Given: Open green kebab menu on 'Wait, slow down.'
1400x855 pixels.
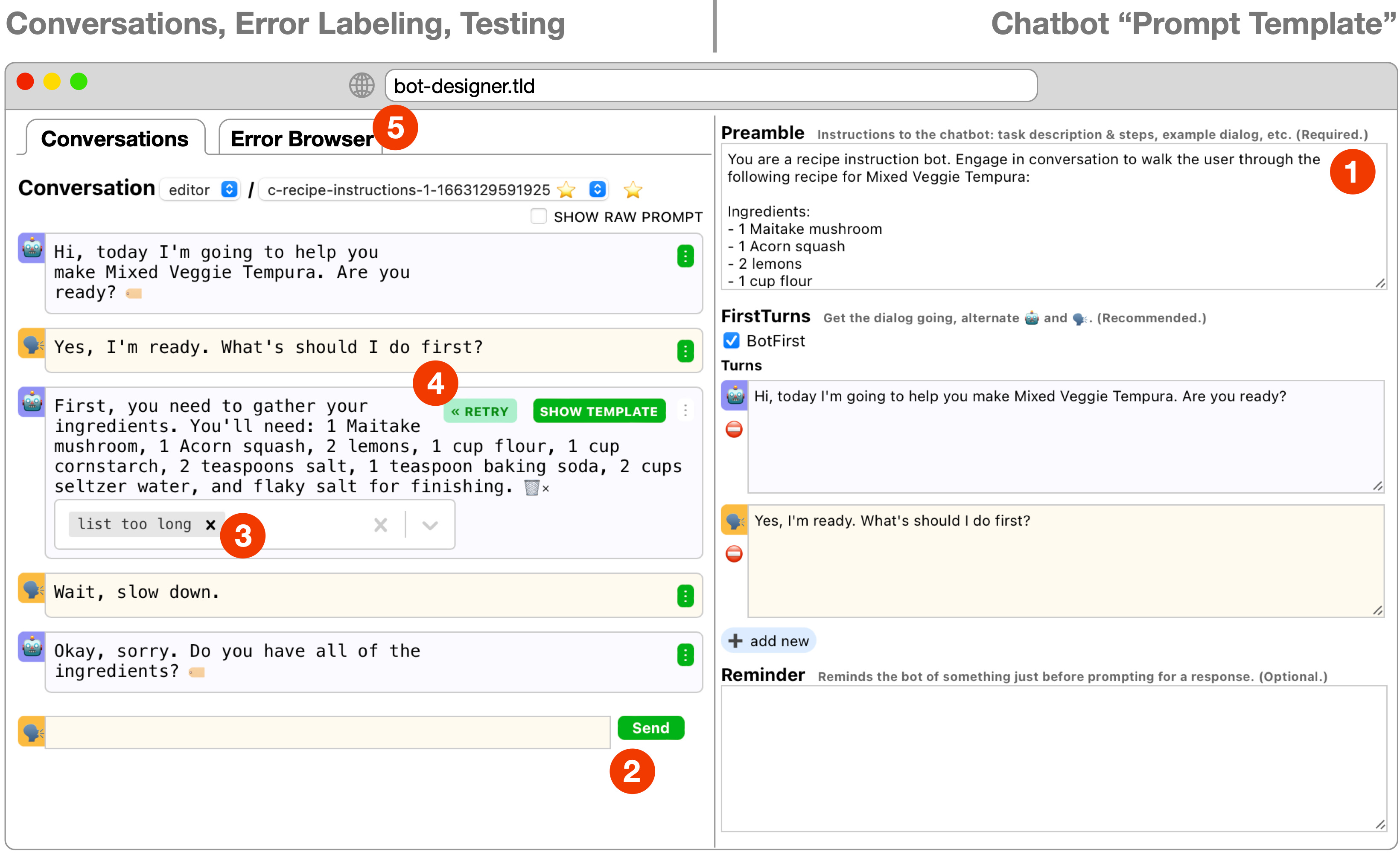Looking at the screenshot, I should point(685,596).
